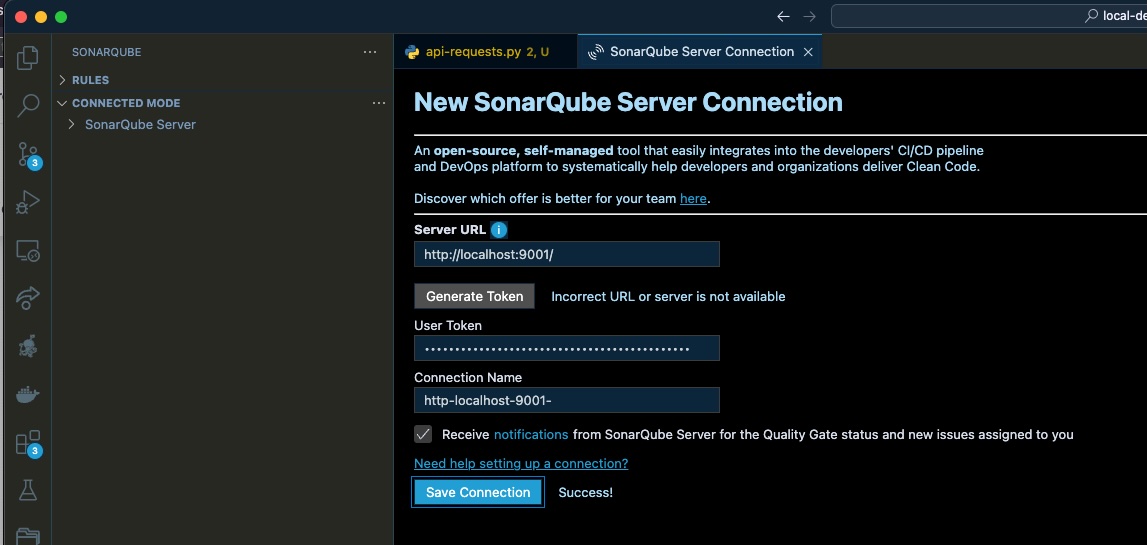Go back with the navigation arrow
The image size is (1147, 545).
[783, 16]
